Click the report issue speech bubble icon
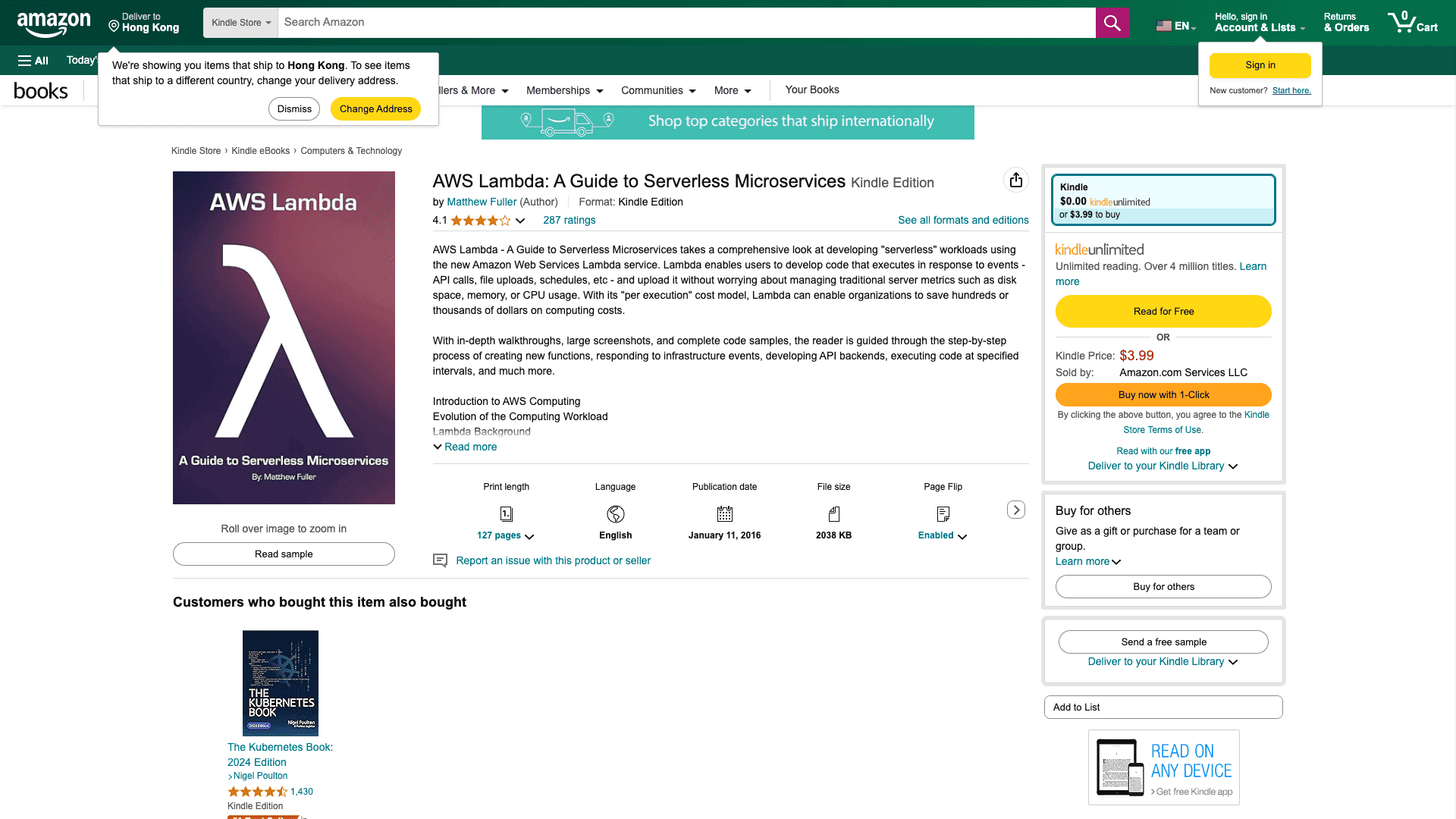1456x819 pixels. [x=440, y=560]
